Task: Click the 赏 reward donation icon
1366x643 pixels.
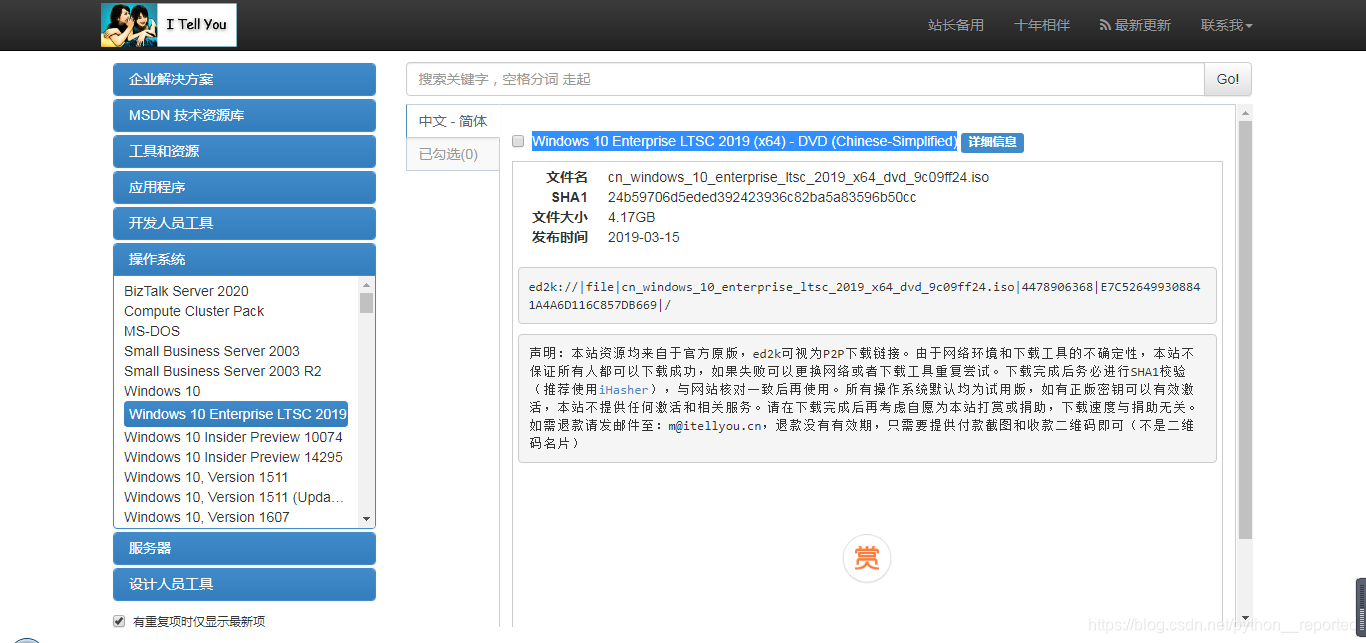Action: click(867, 558)
